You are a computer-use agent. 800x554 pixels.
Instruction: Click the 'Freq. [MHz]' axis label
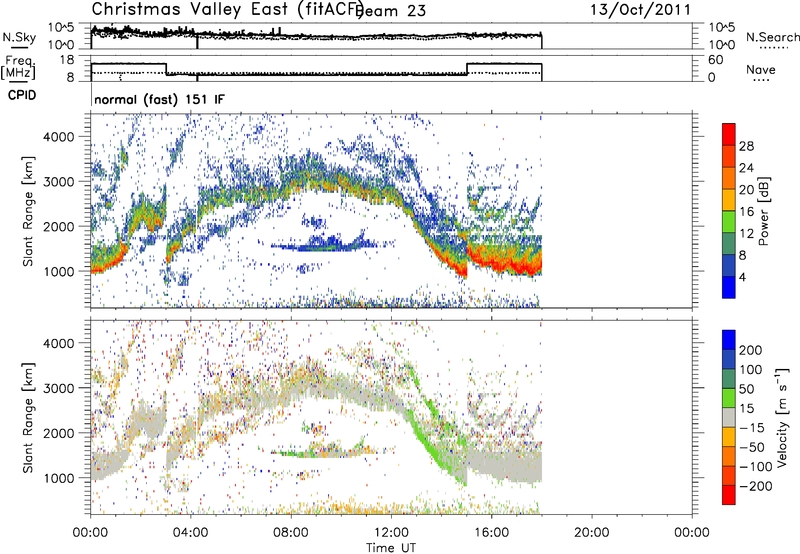19,67
